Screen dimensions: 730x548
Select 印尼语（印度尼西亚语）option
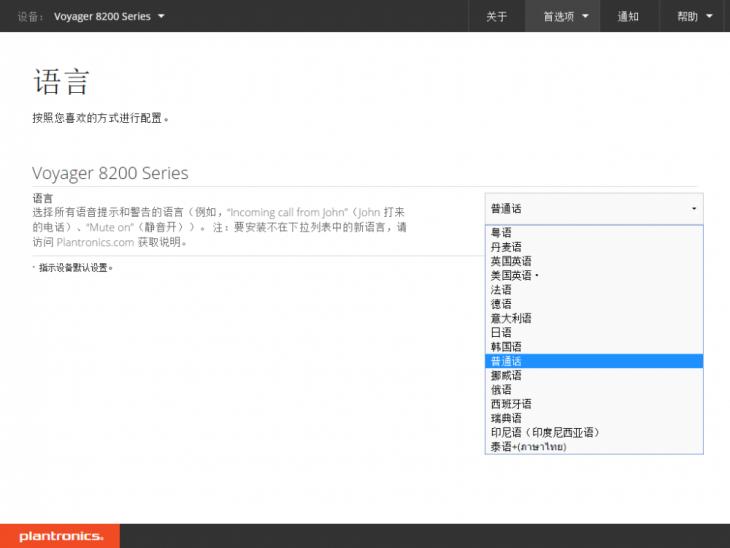[x=594, y=433]
